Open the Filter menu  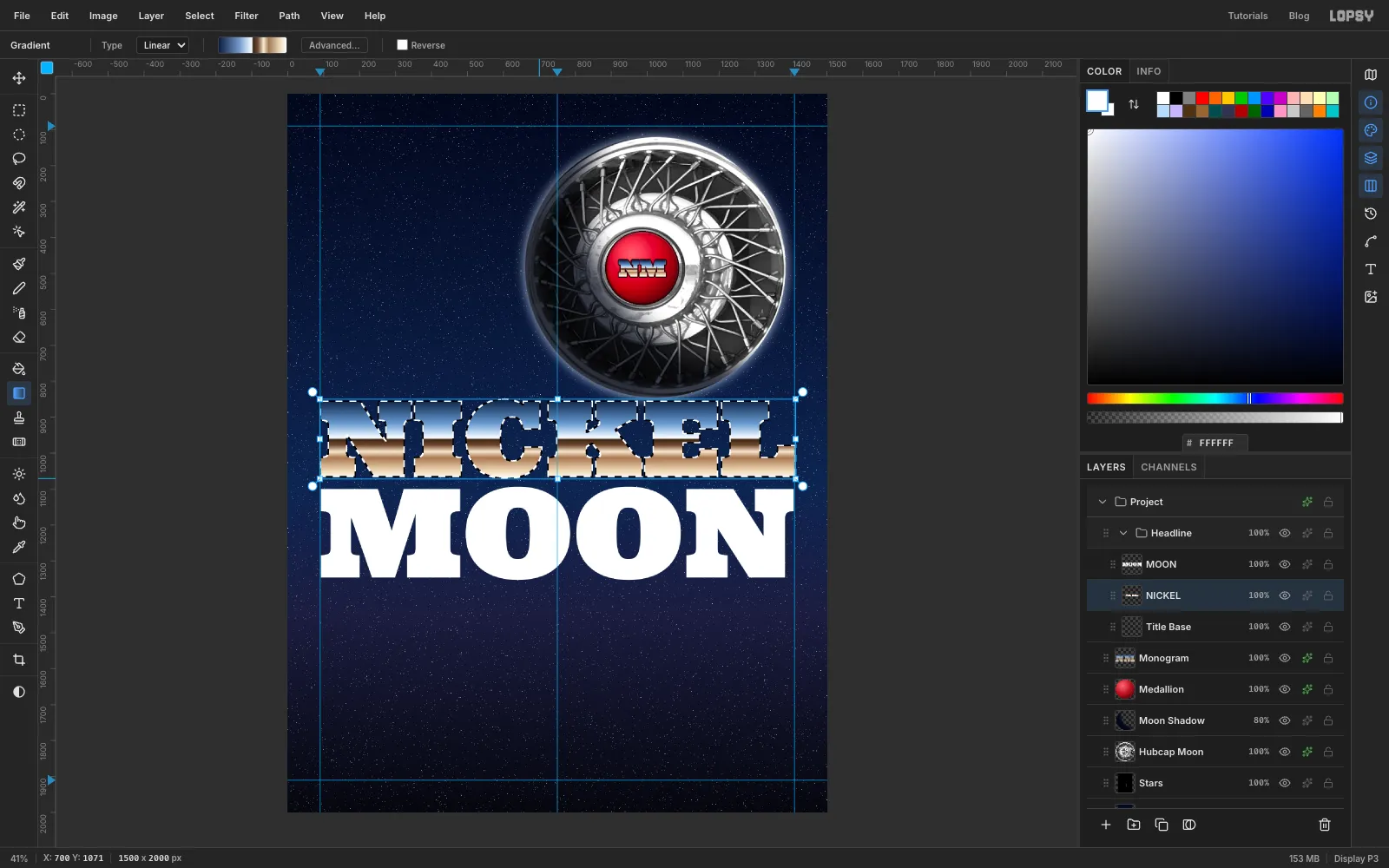247,16
